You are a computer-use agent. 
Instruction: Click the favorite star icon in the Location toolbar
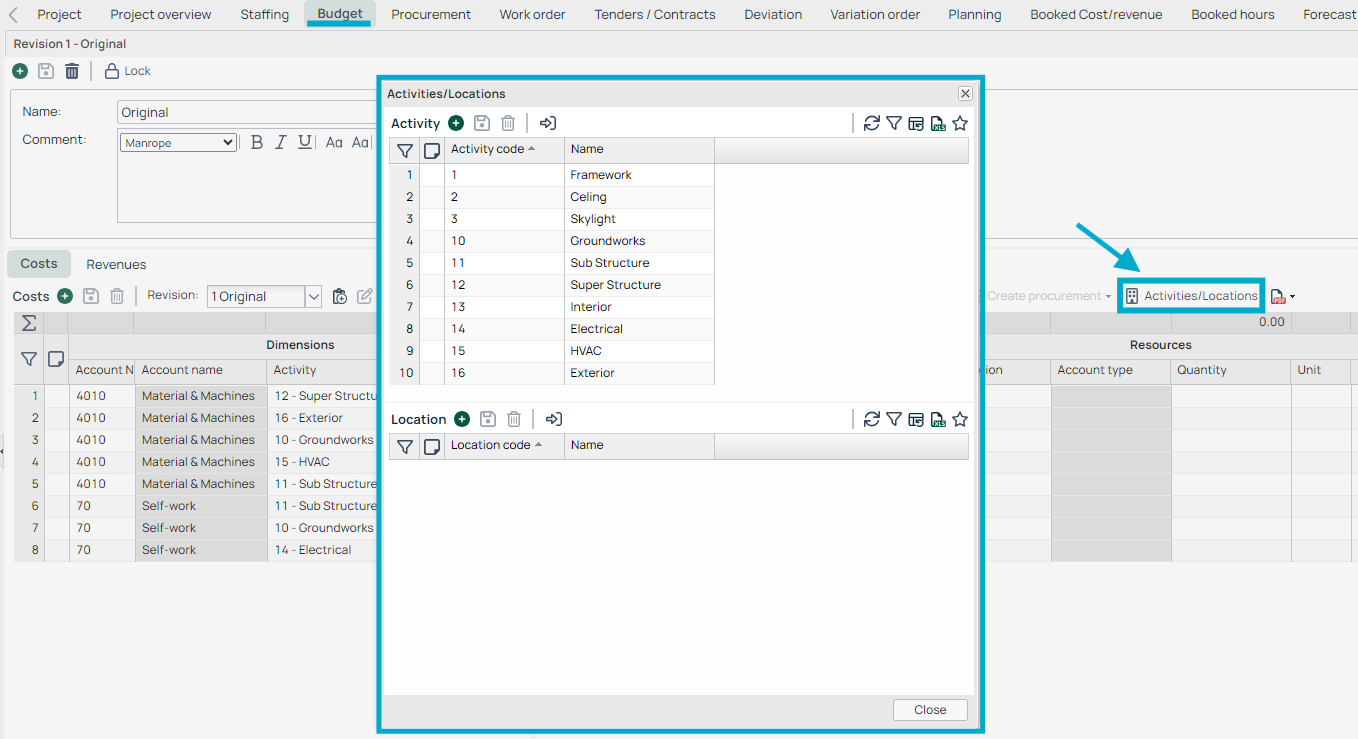(960, 419)
